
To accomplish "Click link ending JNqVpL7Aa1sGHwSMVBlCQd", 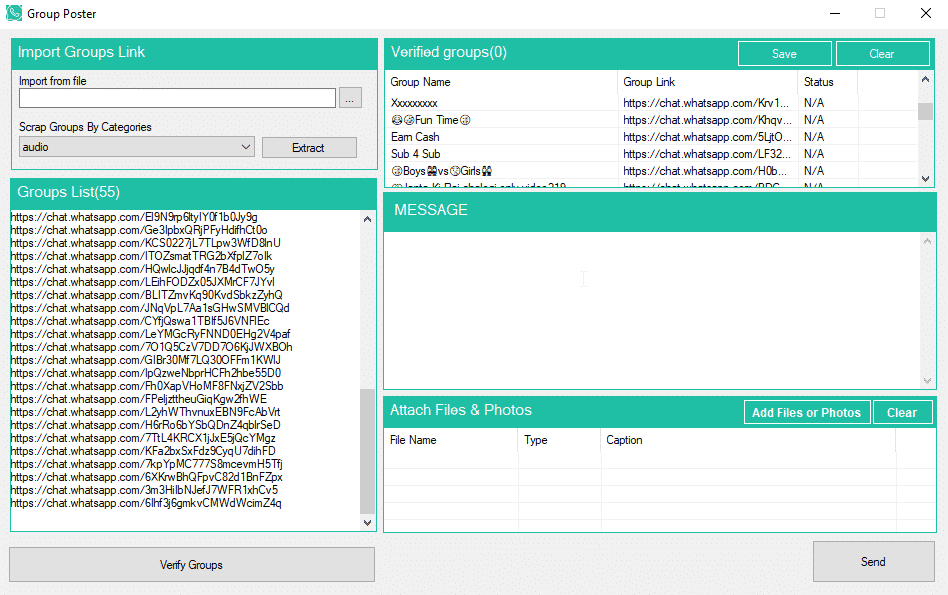I will click(150, 308).
